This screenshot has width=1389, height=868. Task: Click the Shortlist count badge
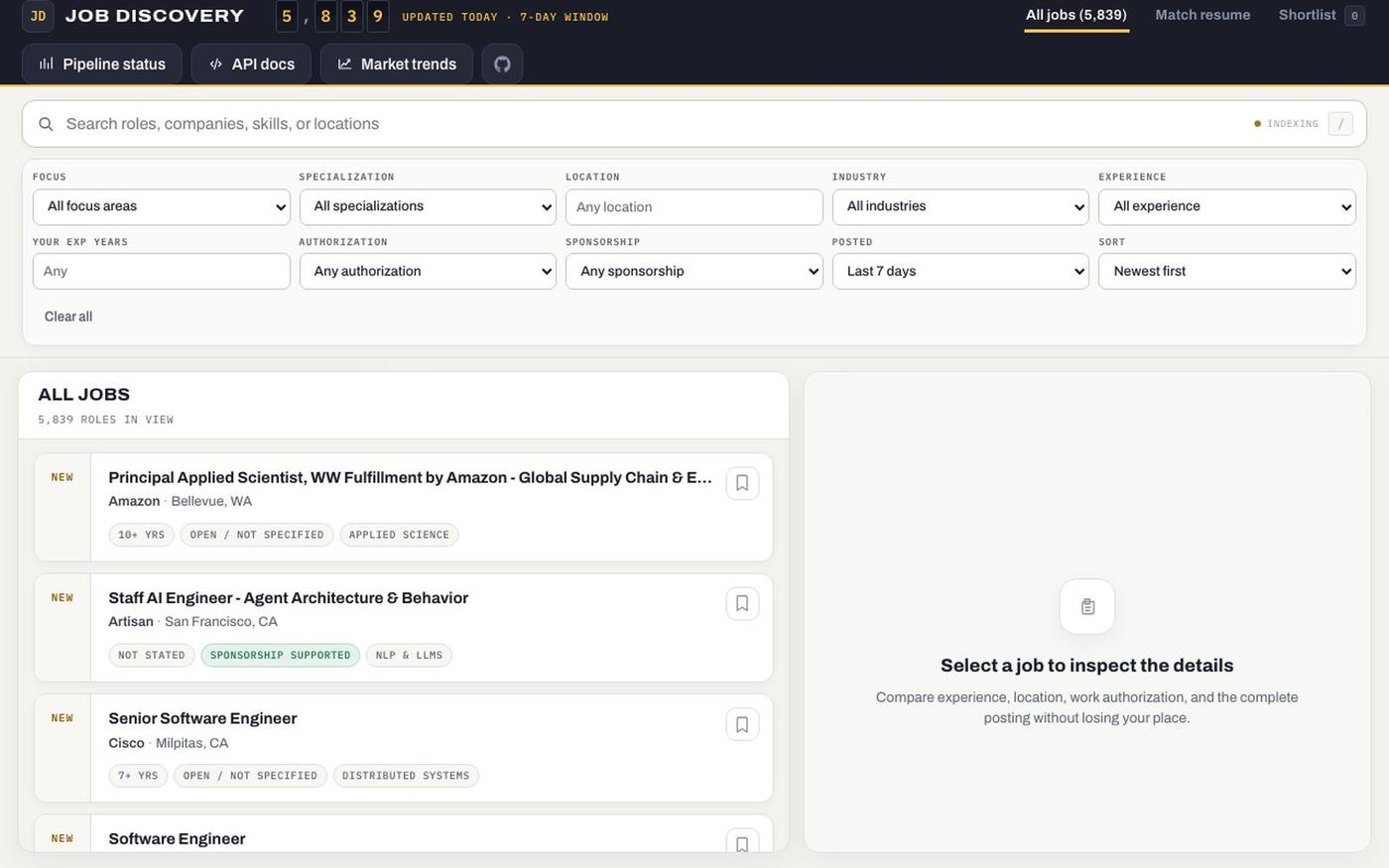[x=1354, y=16]
